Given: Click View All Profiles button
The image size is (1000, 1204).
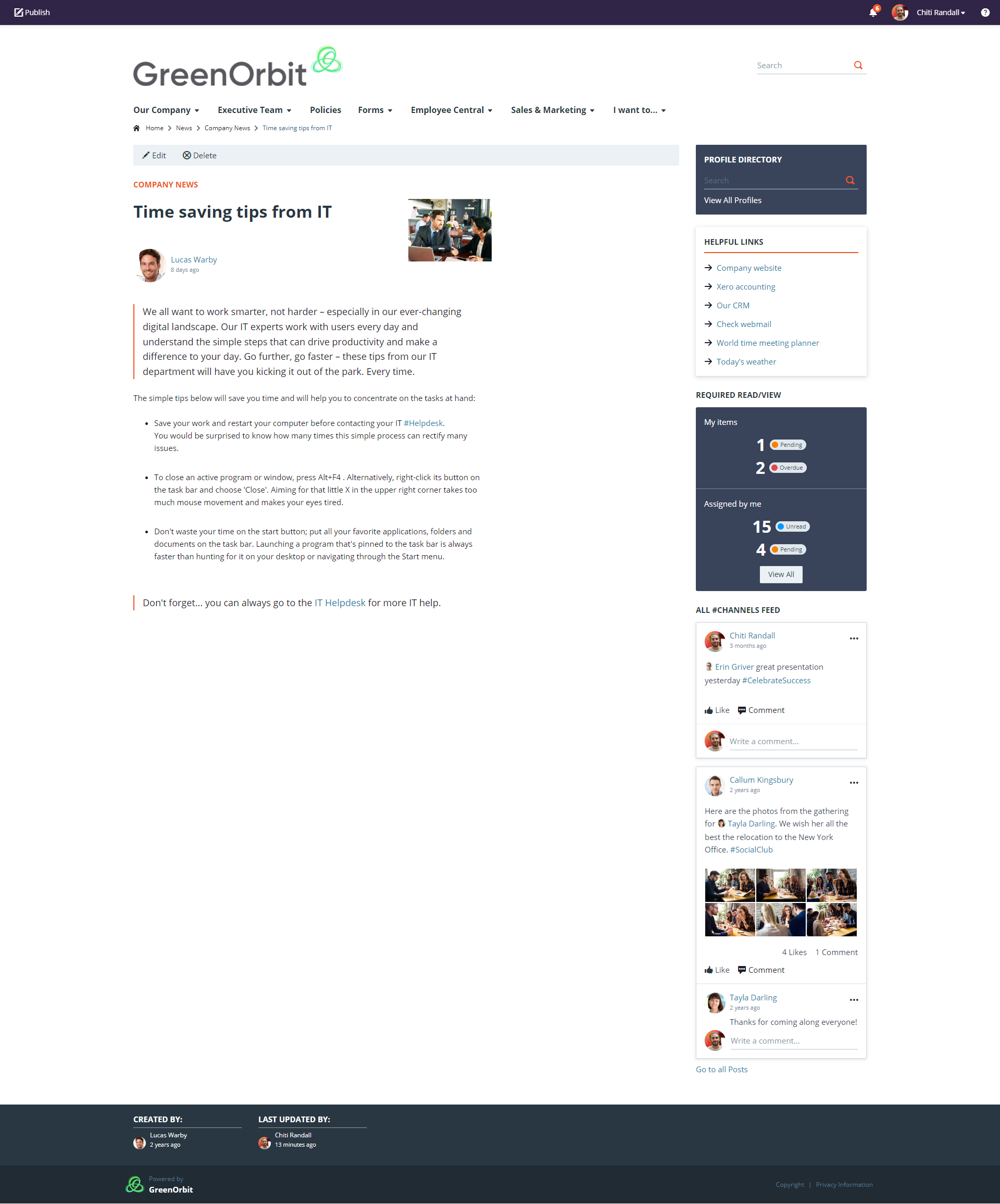Looking at the screenshot, I should (733, 199).
